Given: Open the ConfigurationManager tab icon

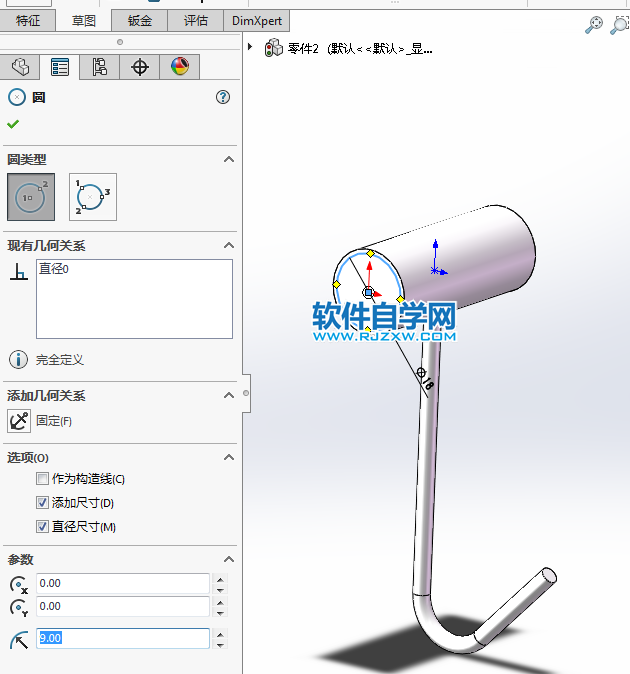Looking at the screenshot, I should (x=100, y=67).
